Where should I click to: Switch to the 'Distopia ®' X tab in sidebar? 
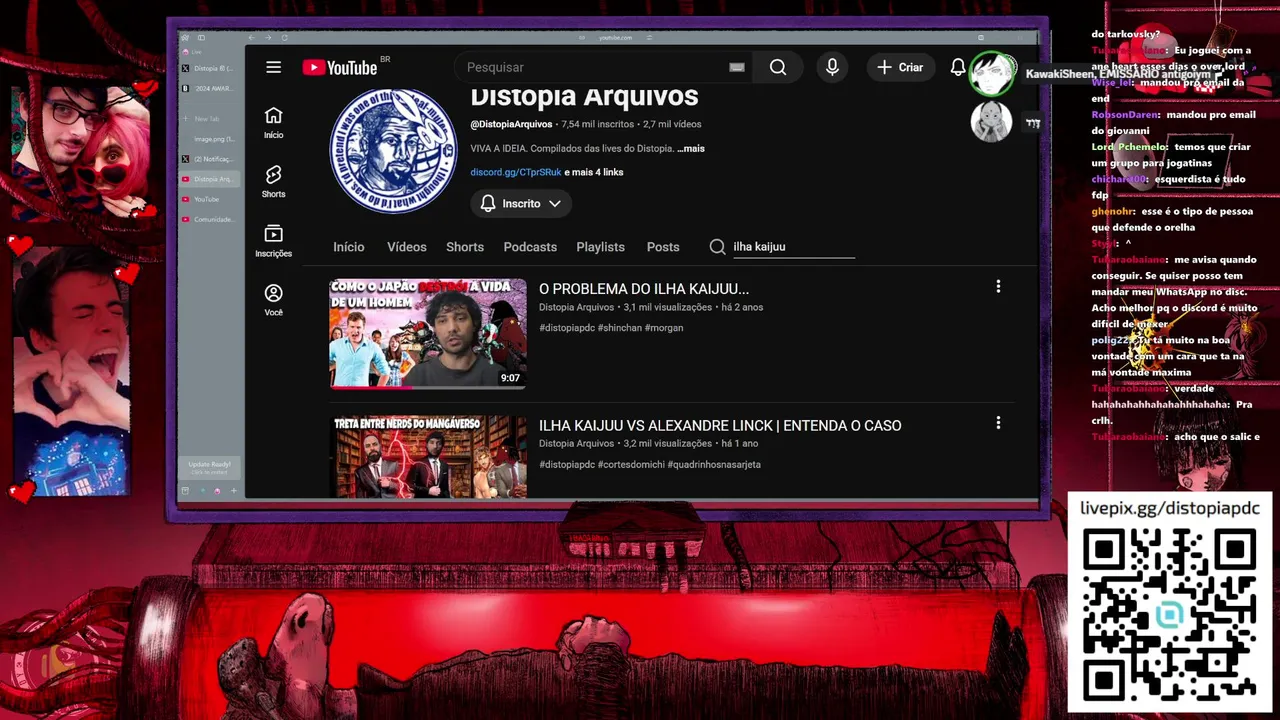pyautogui.click(x=208, y=68)
